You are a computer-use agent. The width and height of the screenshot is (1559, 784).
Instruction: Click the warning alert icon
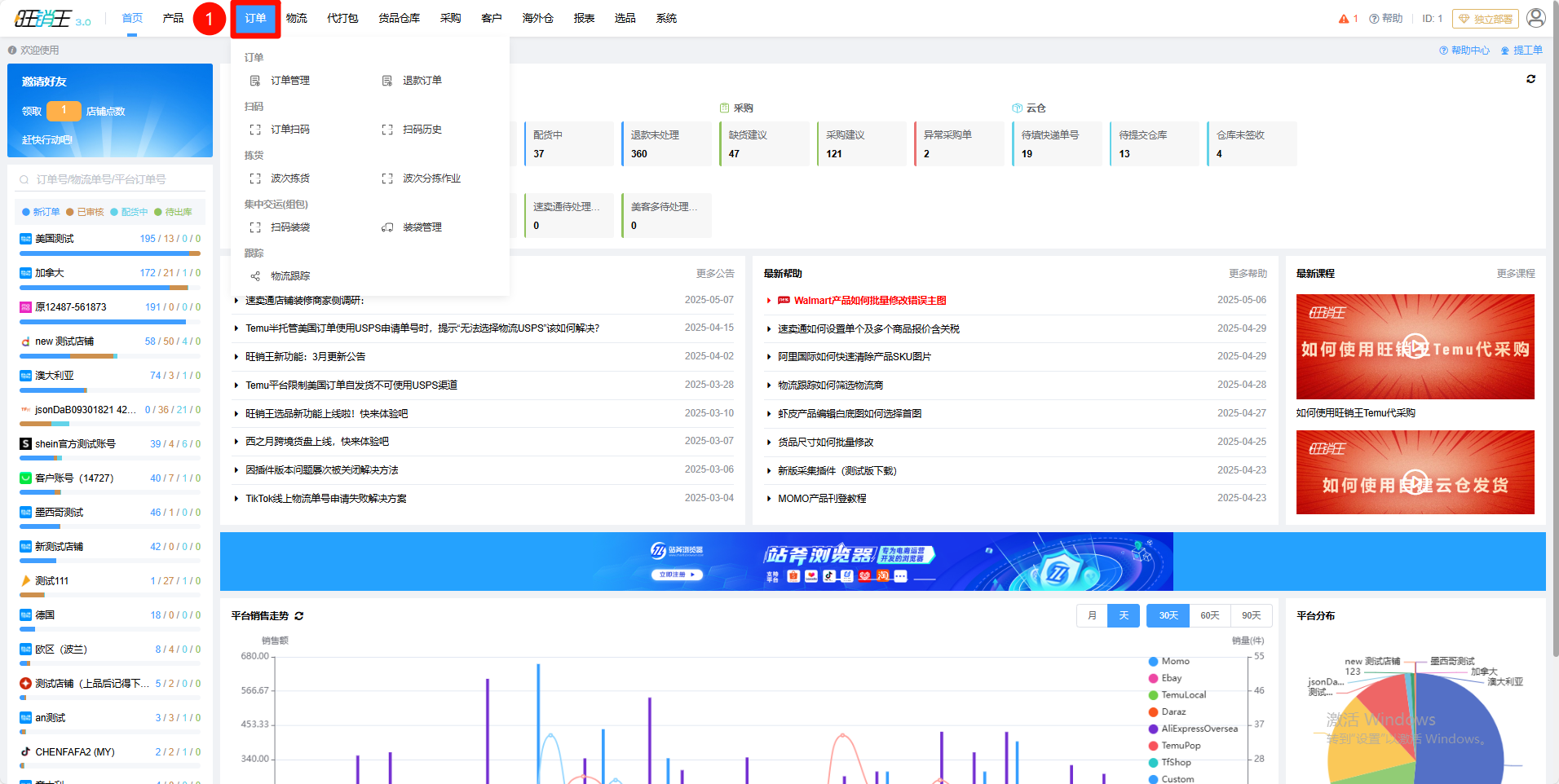(1344, 19)
